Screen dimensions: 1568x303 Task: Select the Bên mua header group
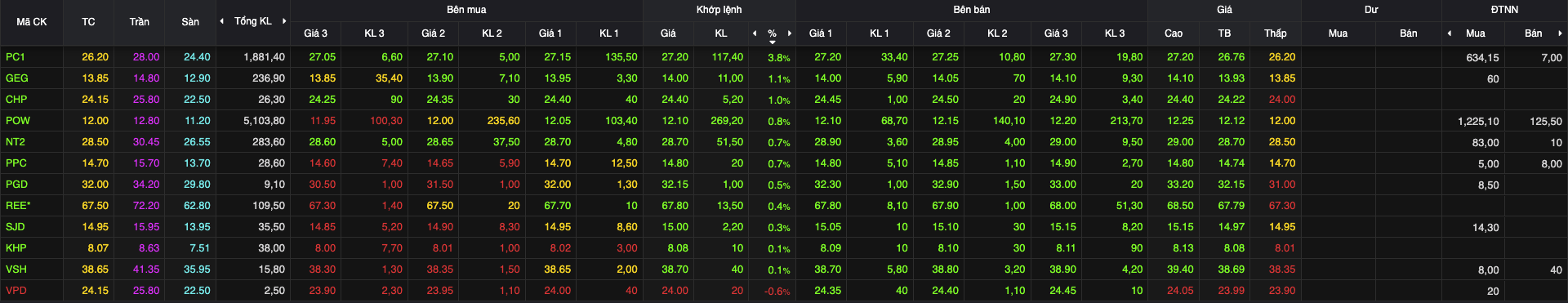pos(466,10)
